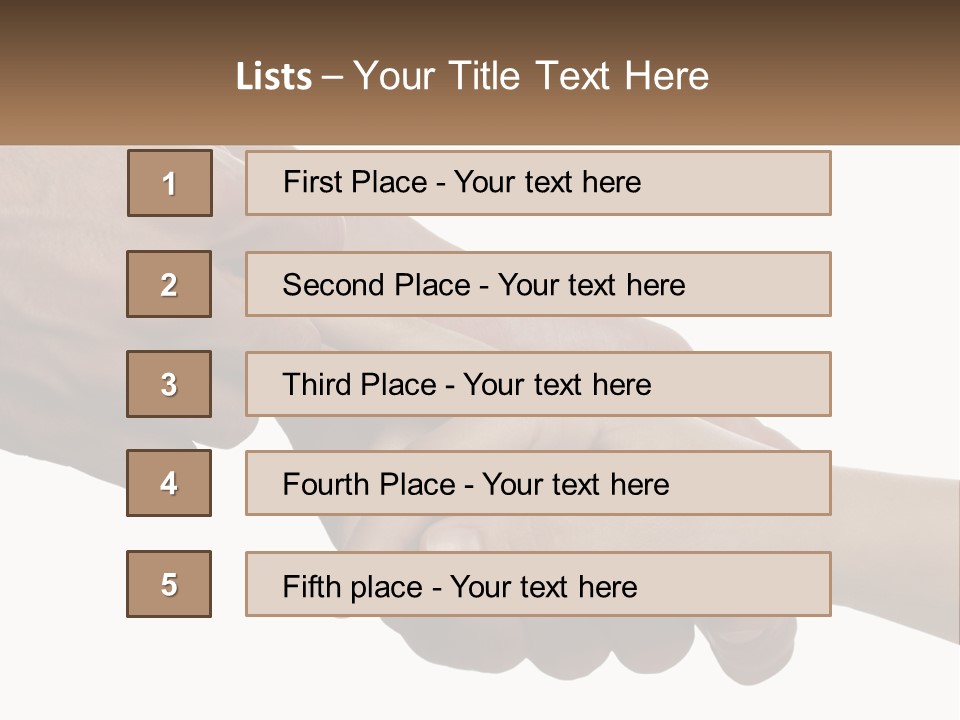Click the number 1 box
This screenshot has width=960, height=720.
click(x=169, y=183)
